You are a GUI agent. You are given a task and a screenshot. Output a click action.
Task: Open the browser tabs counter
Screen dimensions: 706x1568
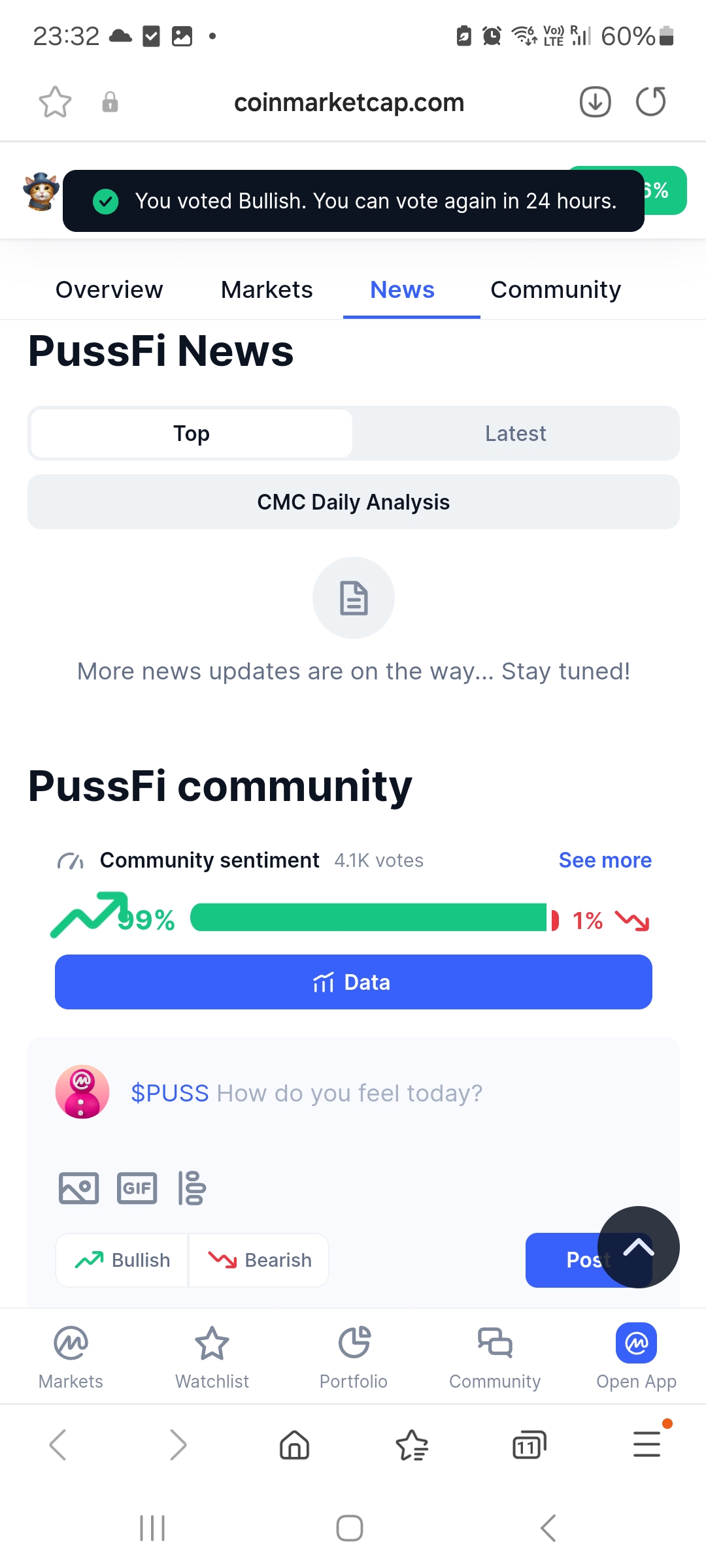click(x=529, y=1445)
